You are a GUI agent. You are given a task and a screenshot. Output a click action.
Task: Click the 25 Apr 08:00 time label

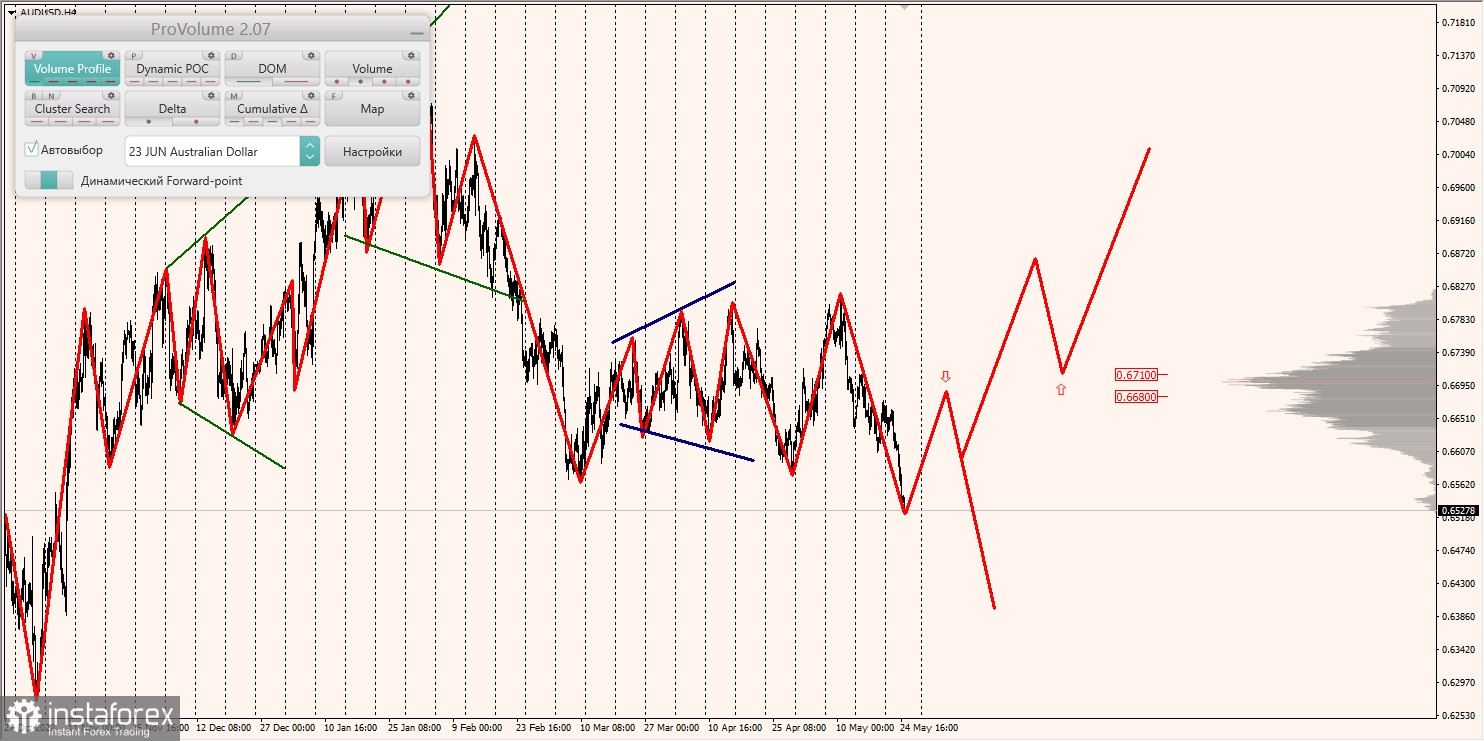[x=800, y=728]
